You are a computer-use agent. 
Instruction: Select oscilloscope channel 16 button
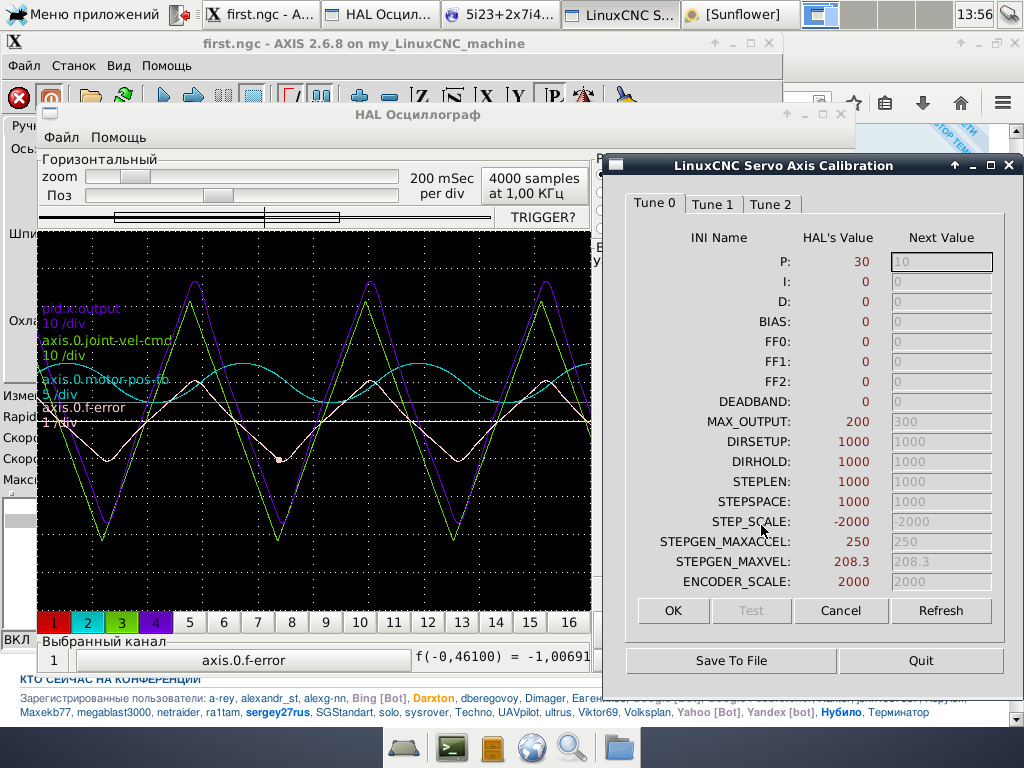pyautogui.click(x=568, y=623)
